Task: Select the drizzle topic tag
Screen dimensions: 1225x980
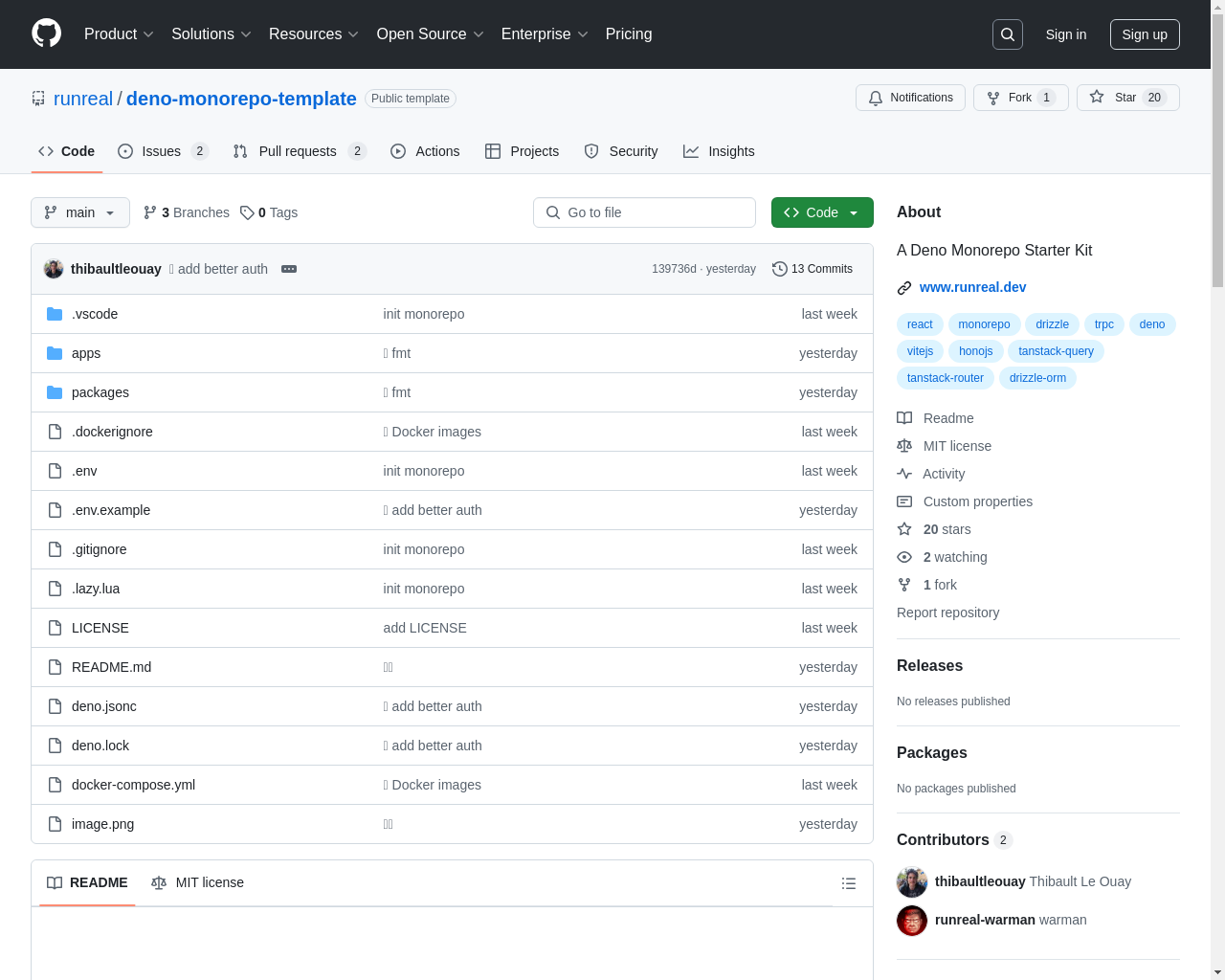Action: pos(1052,324)
